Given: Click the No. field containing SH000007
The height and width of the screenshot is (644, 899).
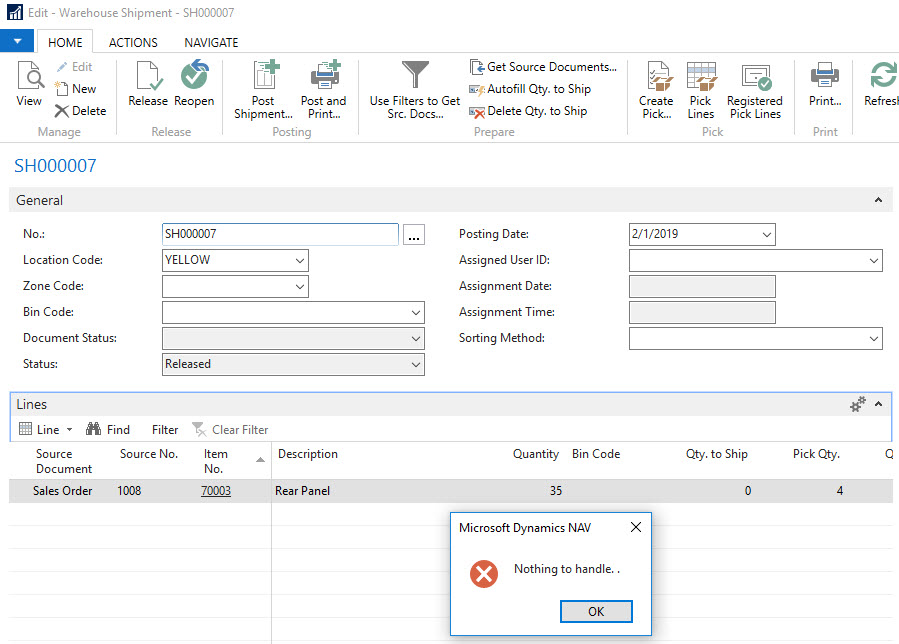Looking at the screenshot, I should (x=280, y=234).
